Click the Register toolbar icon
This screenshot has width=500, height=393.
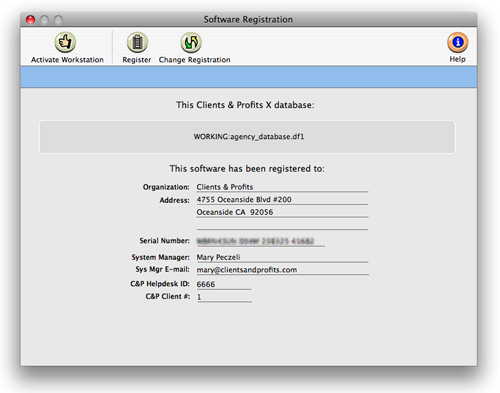point(137,42)
